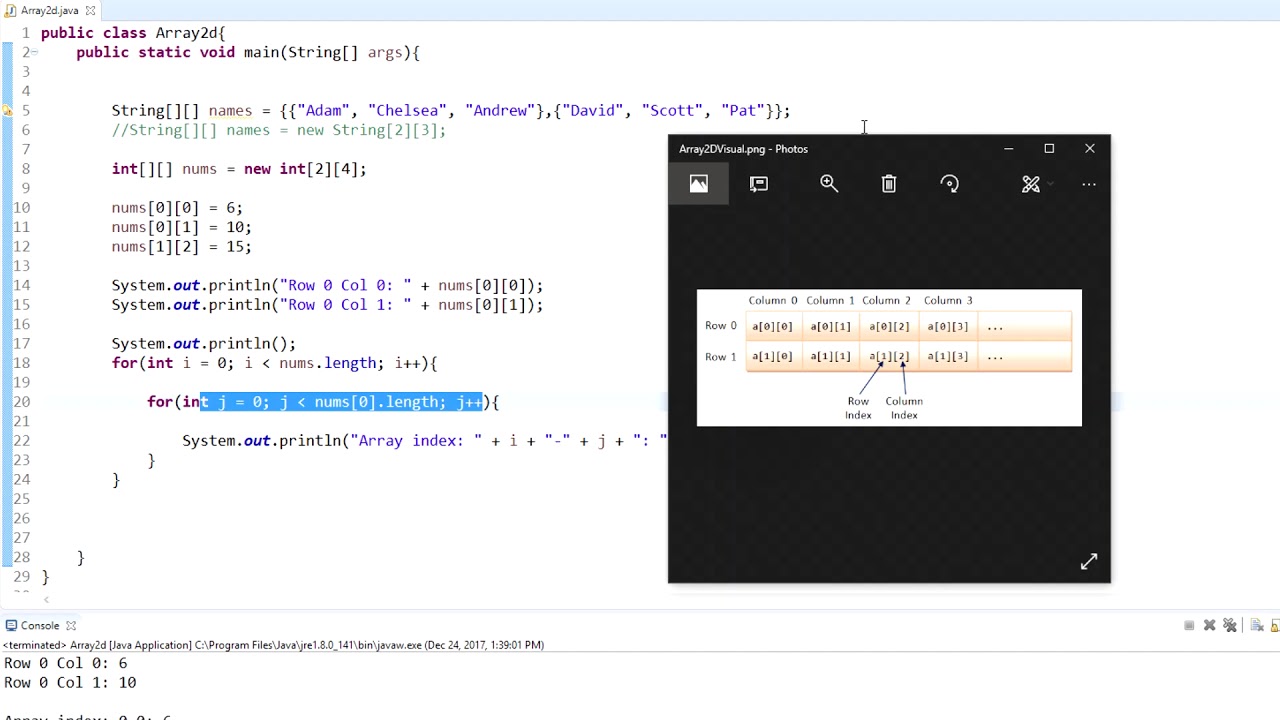Close the Photos window
This screenshot has width=1280, height=720.
[1090, 149]
